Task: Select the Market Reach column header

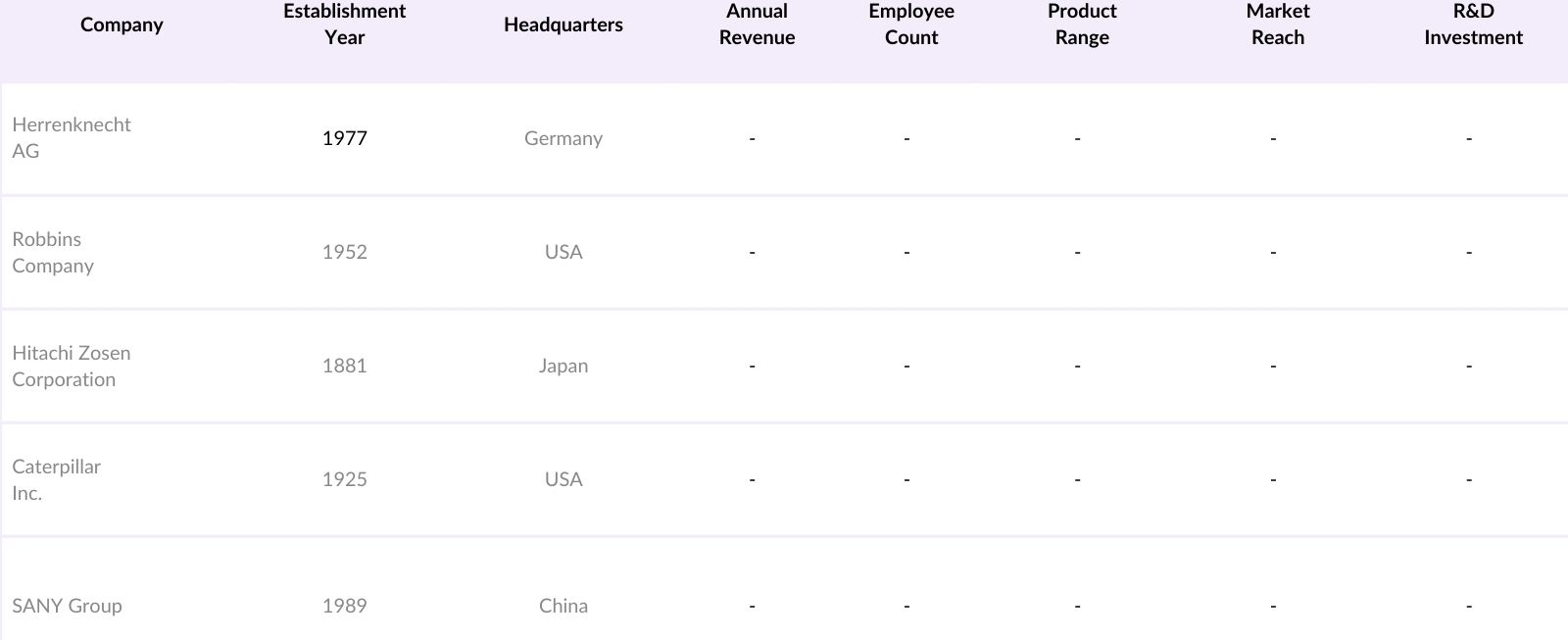Action: [x=1277, y=25]
